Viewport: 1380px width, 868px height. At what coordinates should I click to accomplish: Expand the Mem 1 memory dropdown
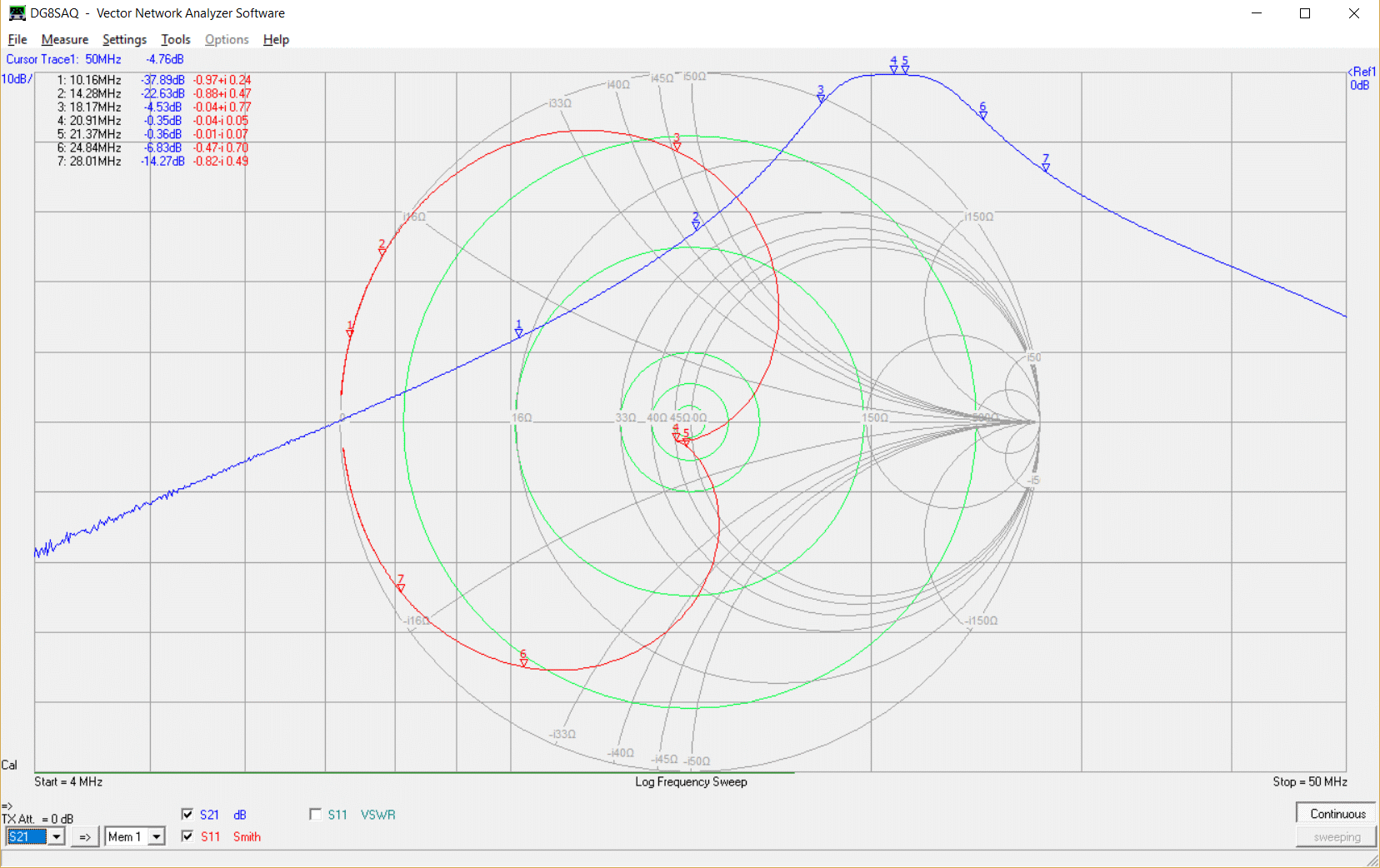157,836
